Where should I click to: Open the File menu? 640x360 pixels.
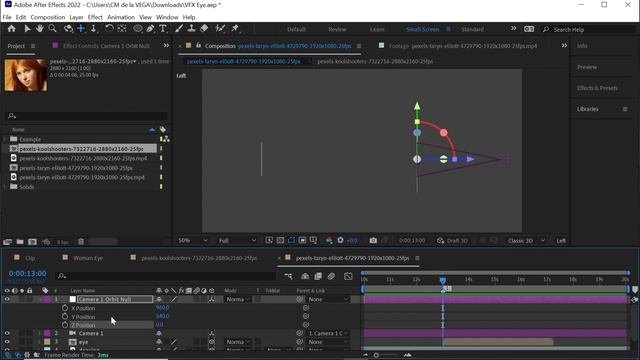click(7, 17)
